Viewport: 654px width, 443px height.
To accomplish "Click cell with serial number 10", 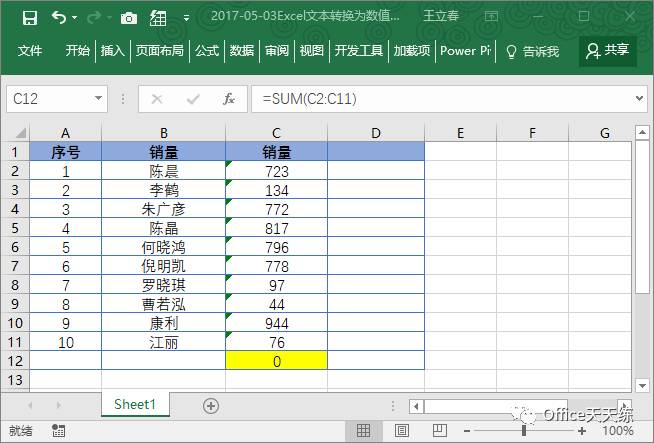I will (65, 342).
